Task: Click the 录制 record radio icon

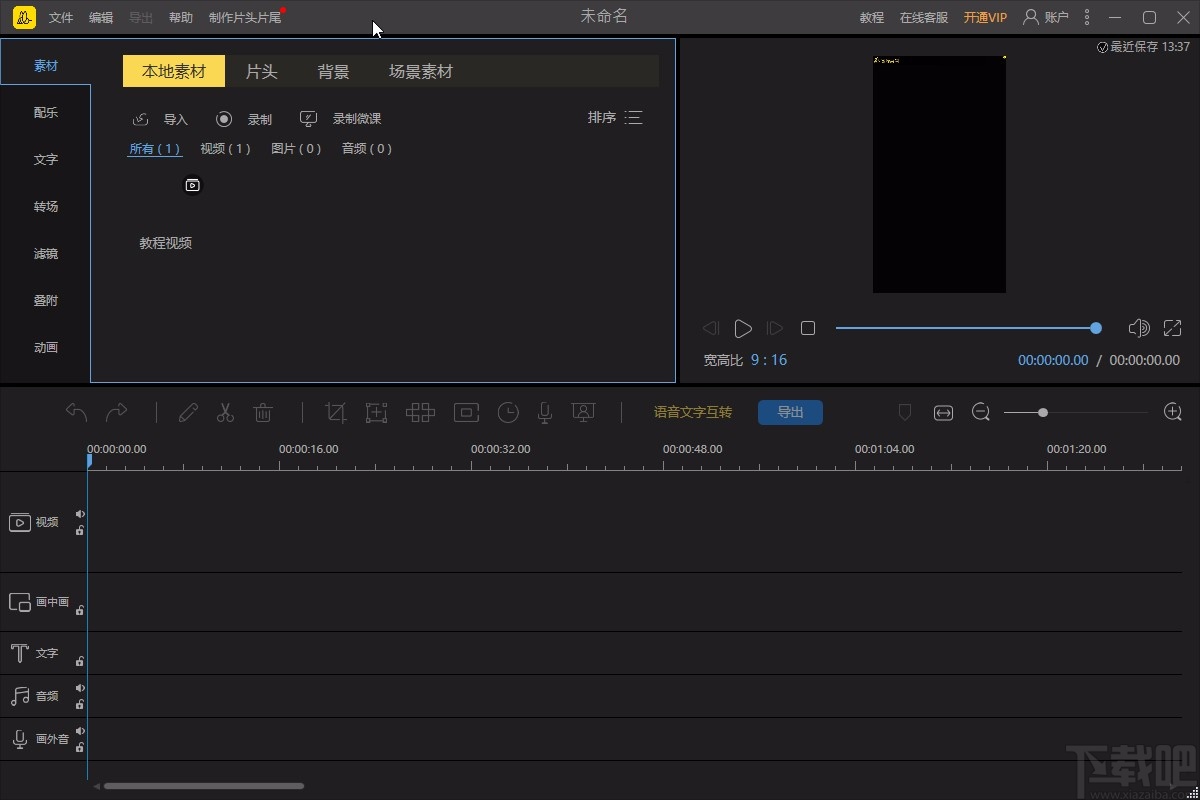Action: pos(224,119)
